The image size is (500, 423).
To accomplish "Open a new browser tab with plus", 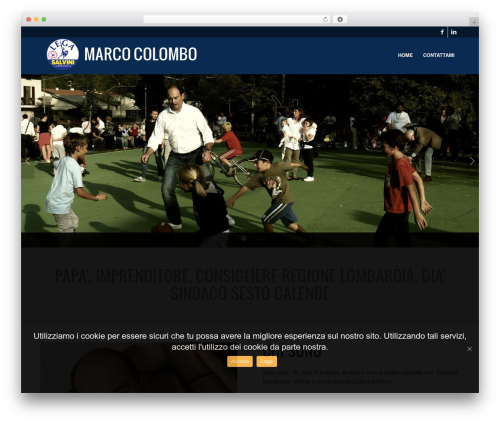I will [474, 22].
